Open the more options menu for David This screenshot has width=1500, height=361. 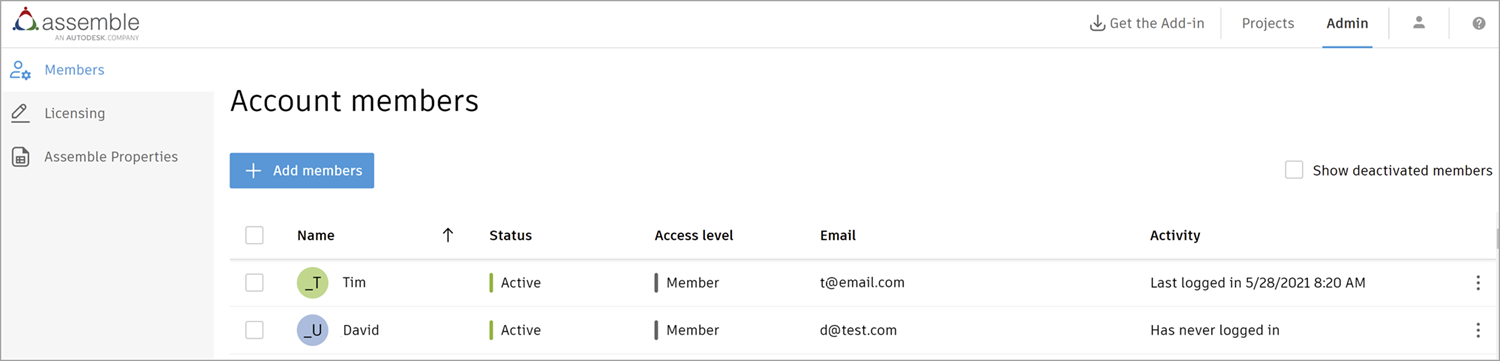tap(1478, 330)
